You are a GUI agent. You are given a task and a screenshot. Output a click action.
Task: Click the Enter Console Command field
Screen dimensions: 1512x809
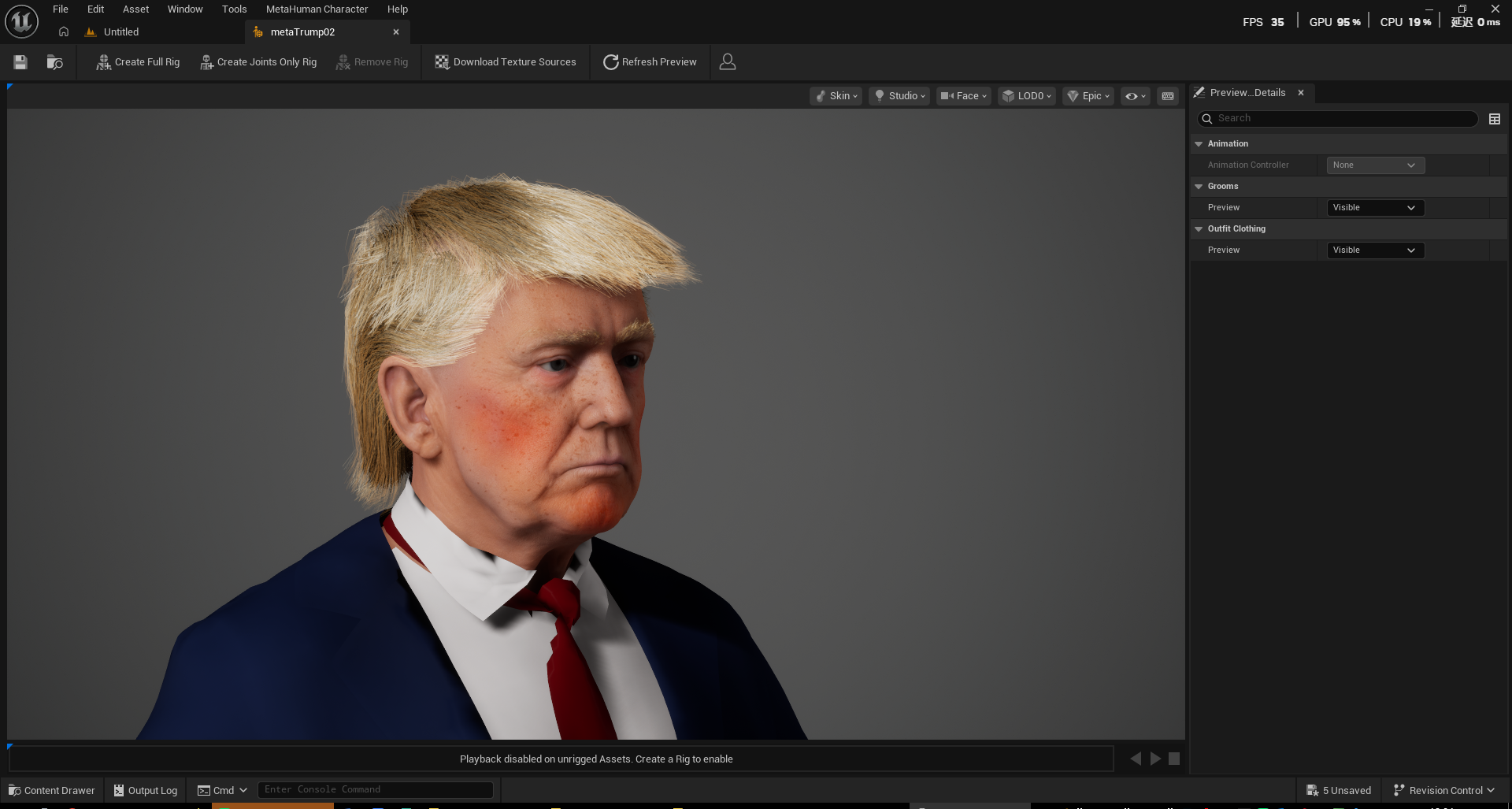coord(376,789)
